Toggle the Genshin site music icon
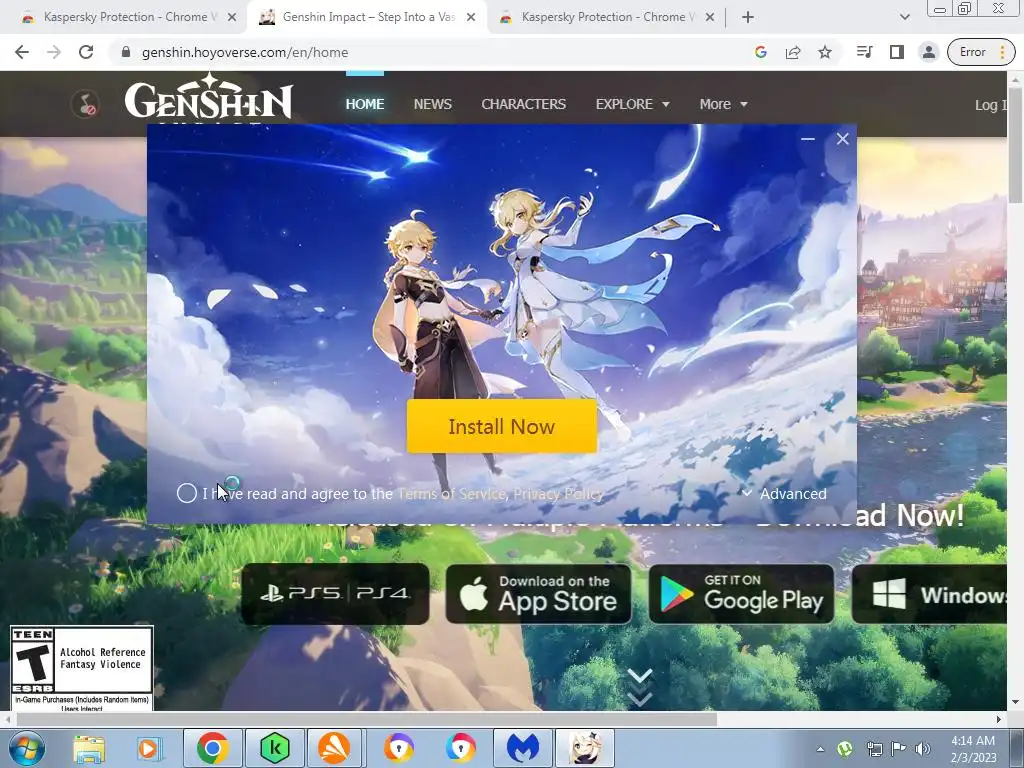 point(85,104)
